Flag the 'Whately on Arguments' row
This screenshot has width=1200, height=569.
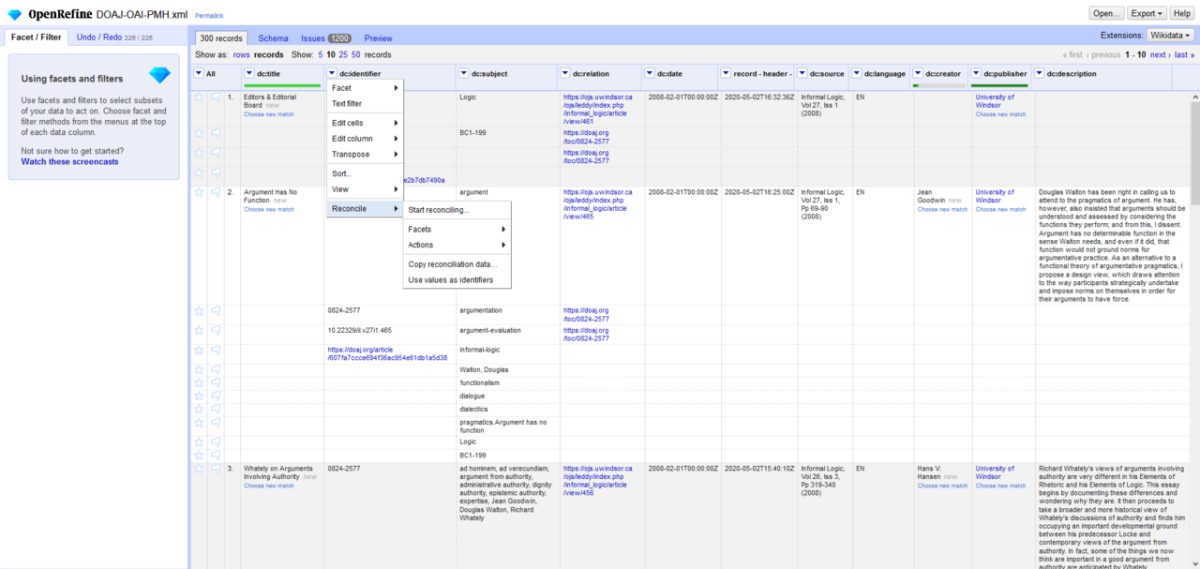coord(215,468)
